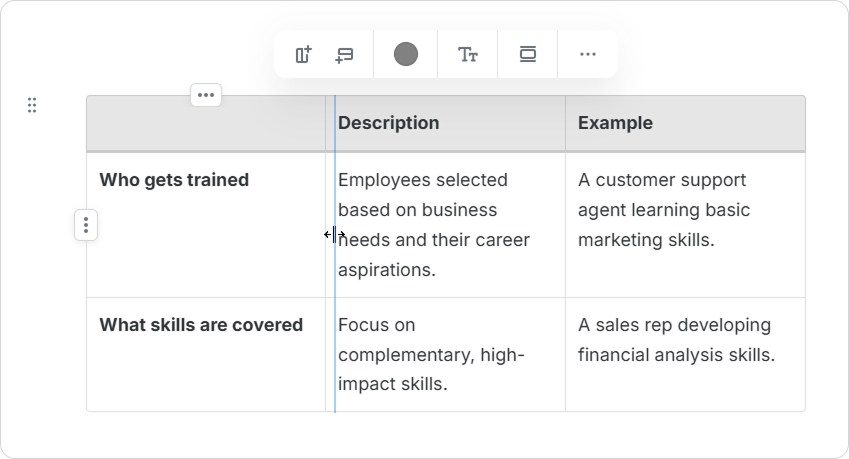
Task: Open first column's three-dot options menu
Action: [206, 95]
